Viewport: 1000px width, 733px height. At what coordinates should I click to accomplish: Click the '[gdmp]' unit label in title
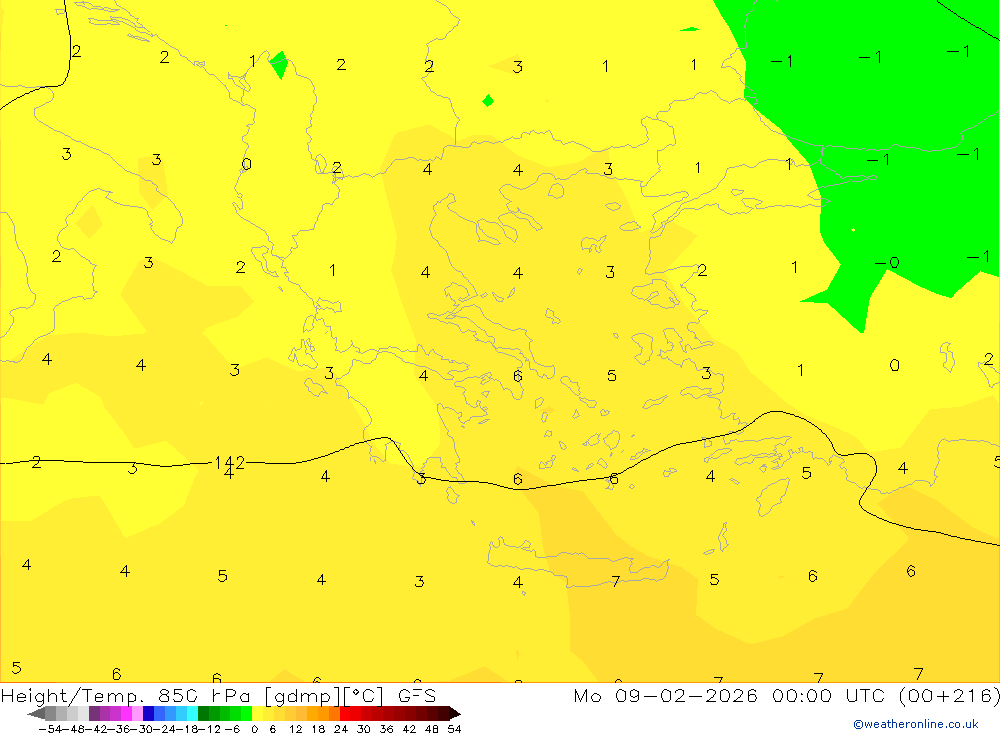(302, 696)
